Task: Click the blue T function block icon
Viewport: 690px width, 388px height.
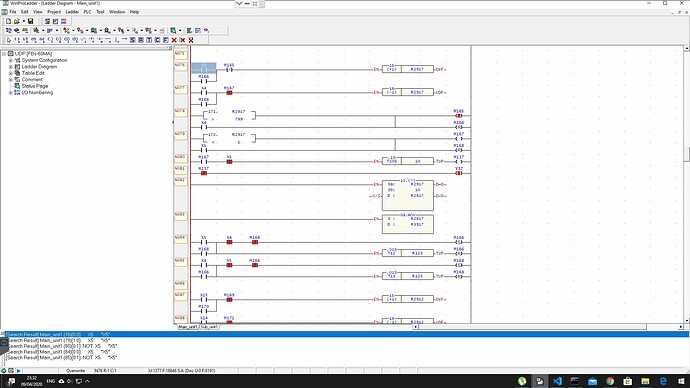Action: (149, 40)
